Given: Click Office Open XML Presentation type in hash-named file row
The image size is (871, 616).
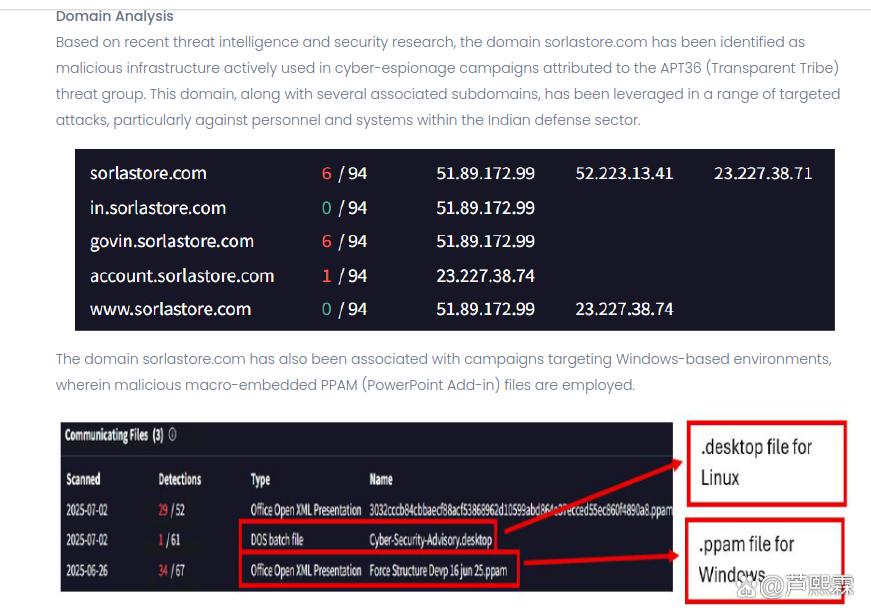Looking at the screenshot, I should pos(306,509).
